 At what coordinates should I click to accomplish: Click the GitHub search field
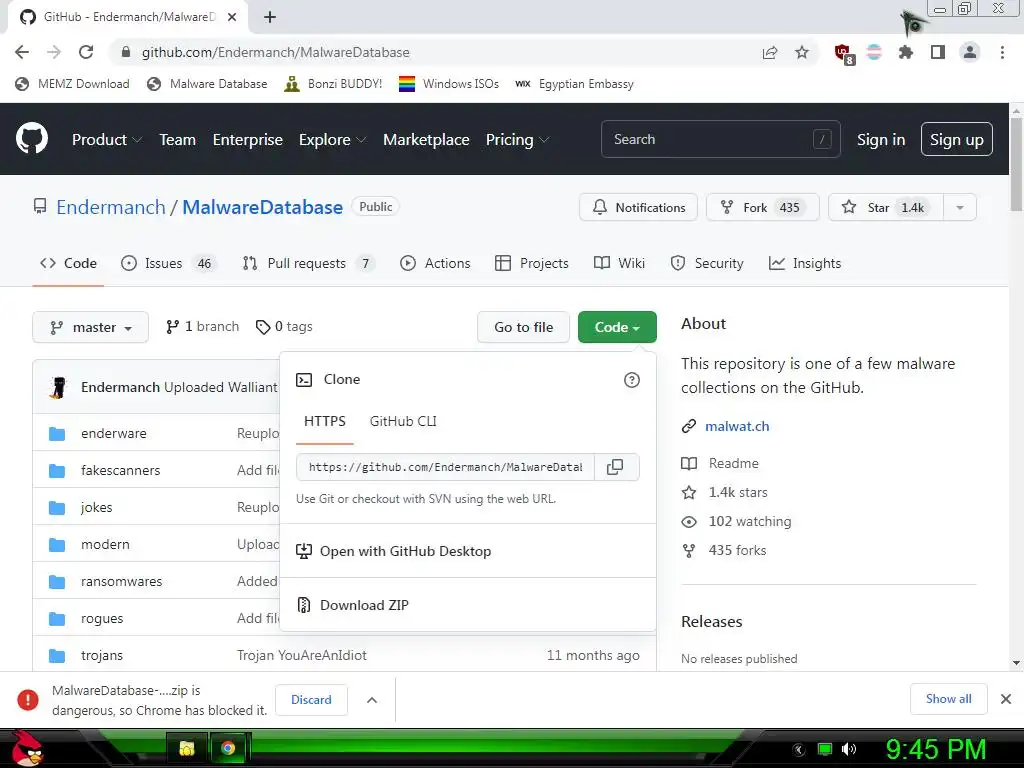pos(720,139)
